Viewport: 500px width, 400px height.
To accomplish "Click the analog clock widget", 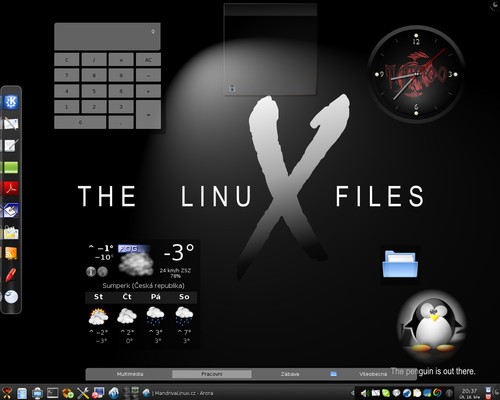I will pos(416,74).
